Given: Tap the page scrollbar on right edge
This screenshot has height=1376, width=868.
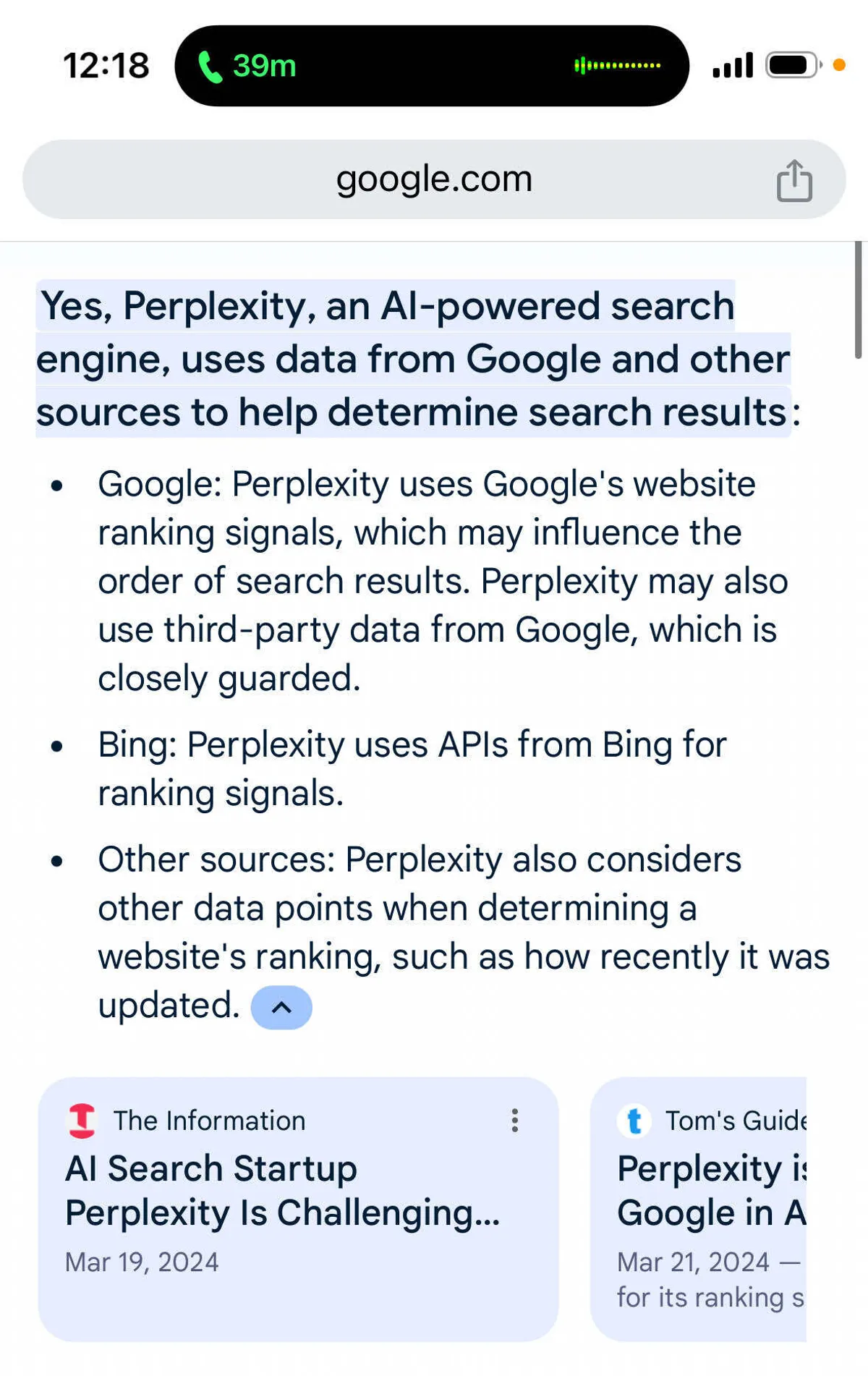Looking at the screenshot, I should coord(857,300).
